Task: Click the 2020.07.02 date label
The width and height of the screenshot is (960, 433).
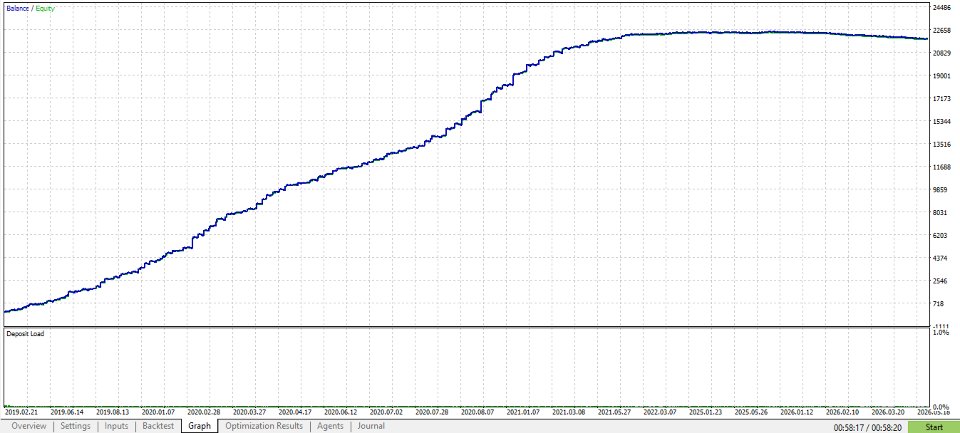Action: pos(388,413)
